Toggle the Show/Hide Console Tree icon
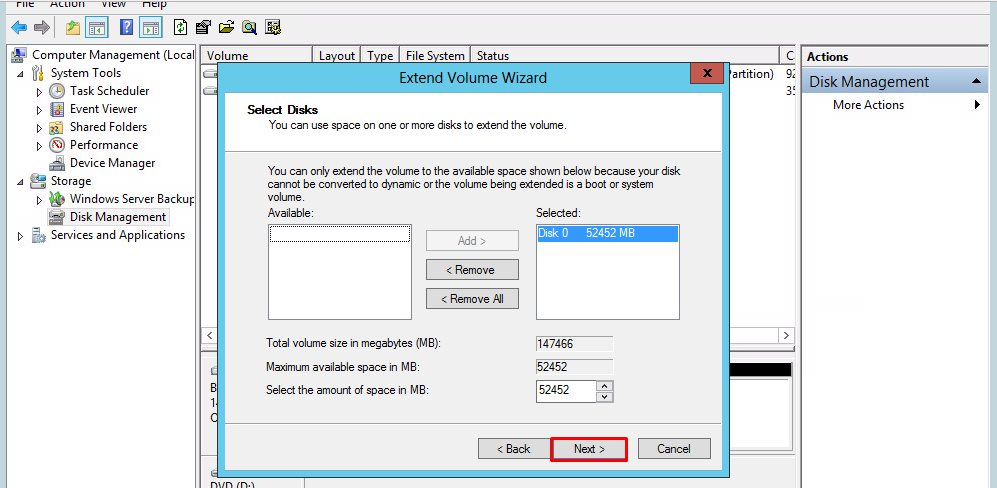 coord(97,27)
